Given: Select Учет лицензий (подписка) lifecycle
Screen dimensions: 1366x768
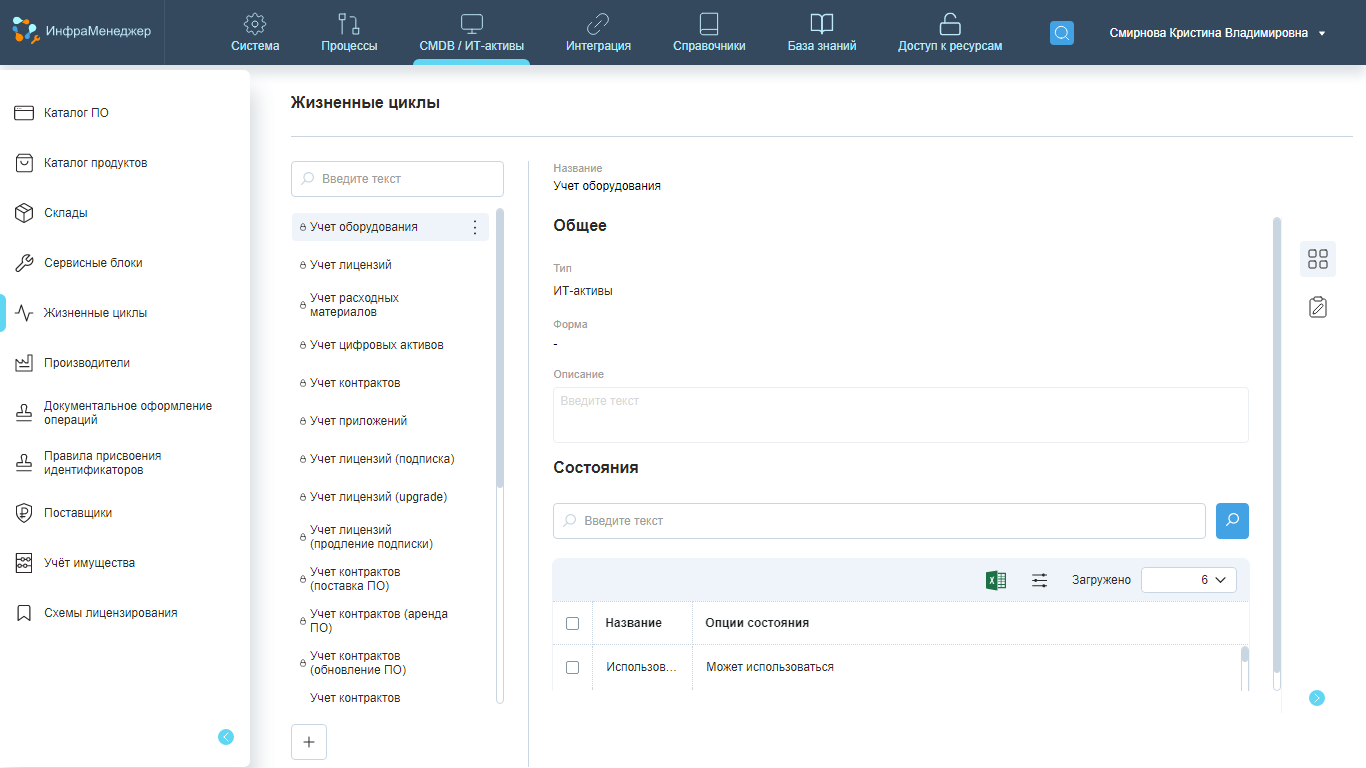Looking at the screenshot, I should tap(382, 459).
